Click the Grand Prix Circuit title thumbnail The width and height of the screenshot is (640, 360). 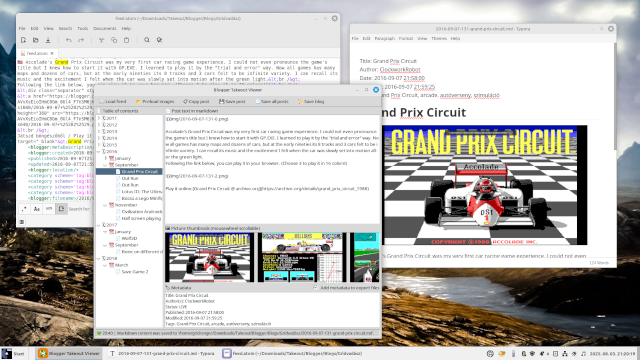click(209, 258)
